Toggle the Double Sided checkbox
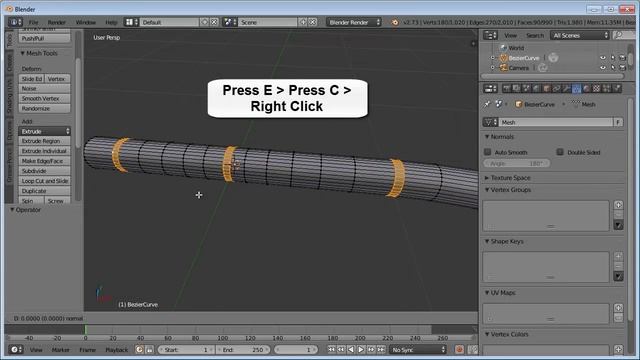 [560, 152]
